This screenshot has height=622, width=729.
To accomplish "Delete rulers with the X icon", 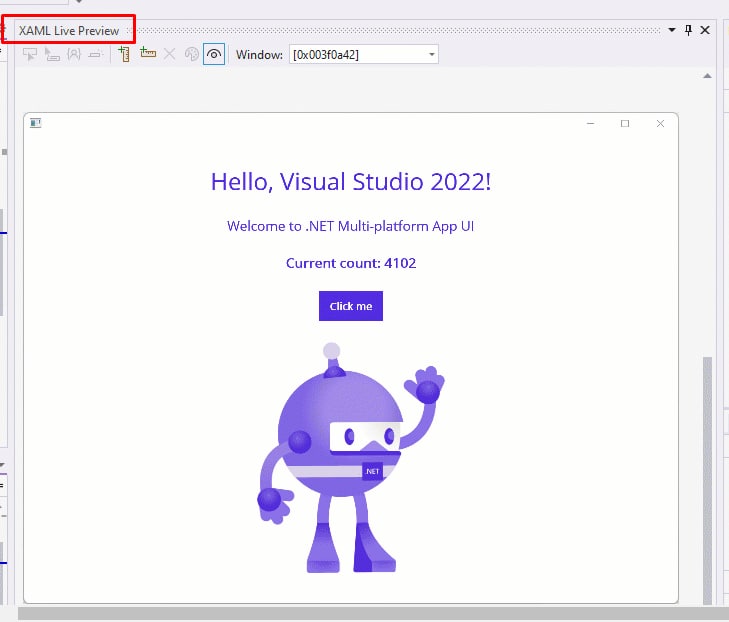I will pos(169,54).
